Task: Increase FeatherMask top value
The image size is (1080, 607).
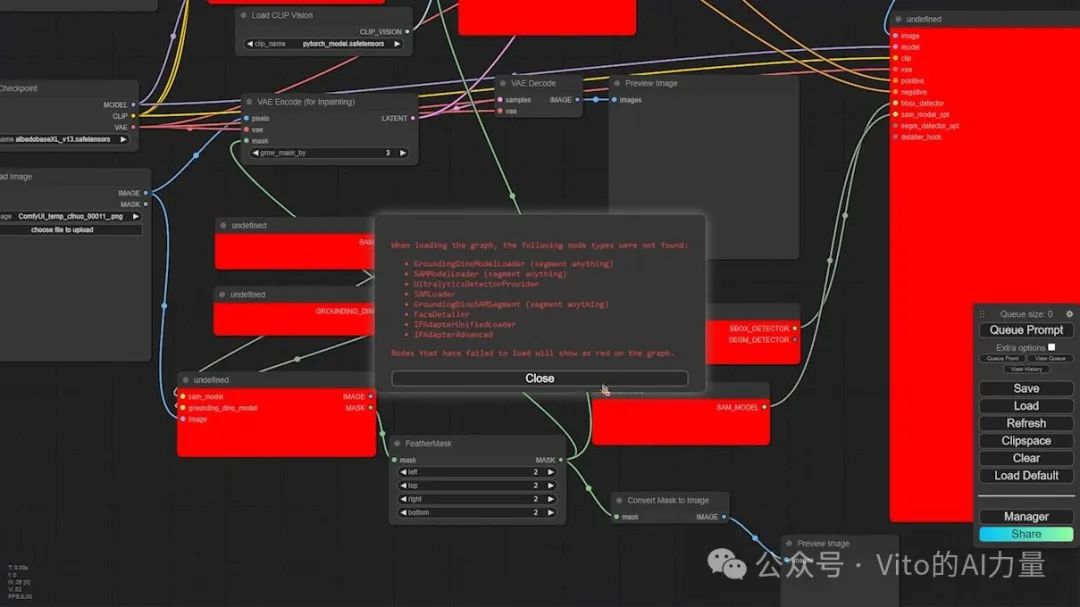Action: coord(551,486)
